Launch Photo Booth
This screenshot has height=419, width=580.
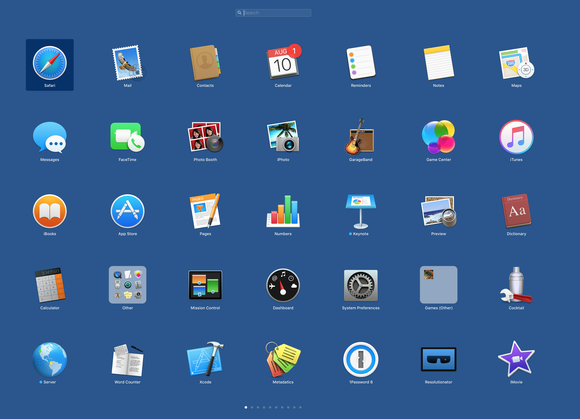[x=205, y=137]
